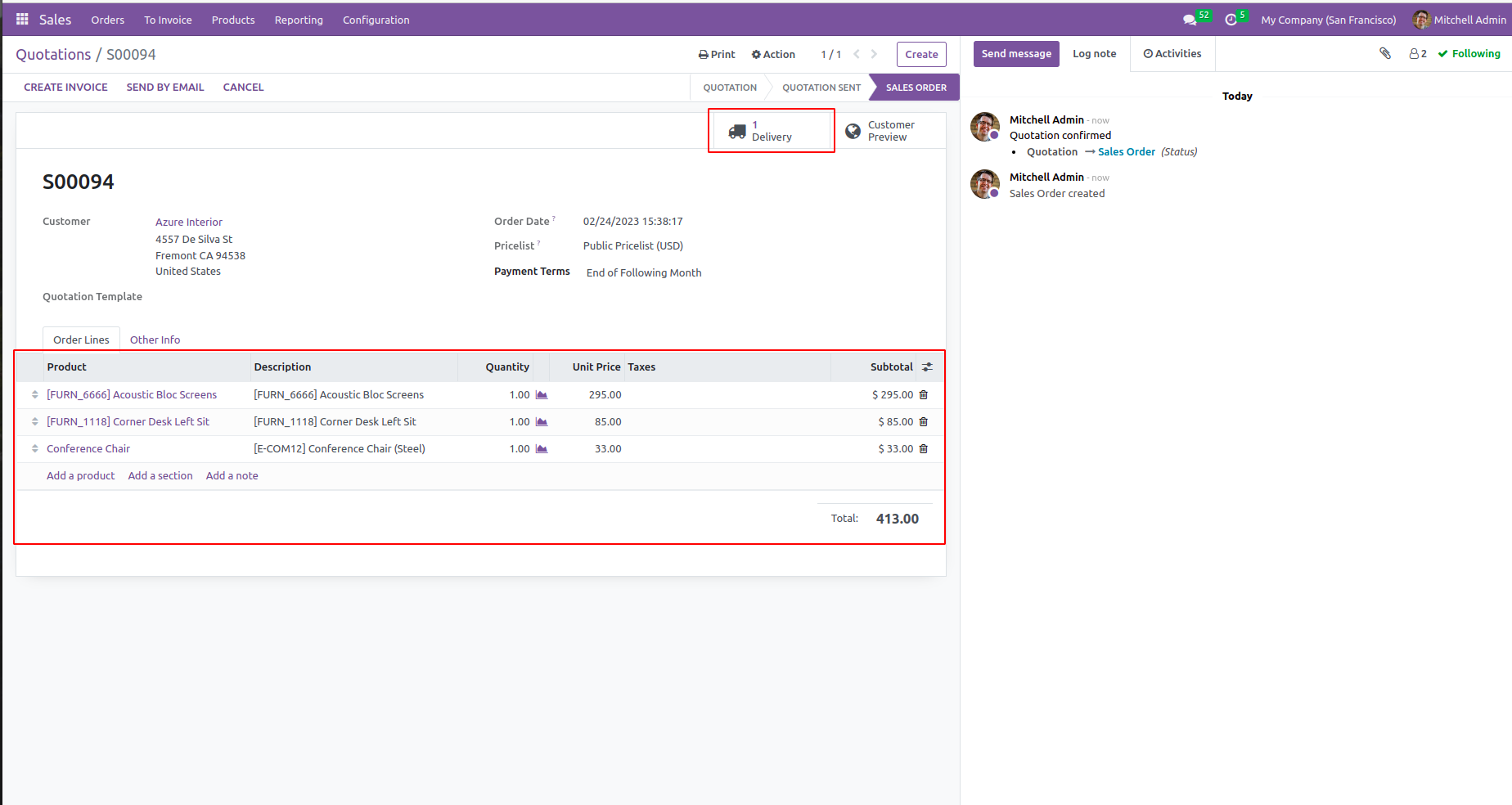This screenshot has width=1512, height=805.
Task: Open the conversations message icon
Action: pyautogui.click(x=1189, y=20)
